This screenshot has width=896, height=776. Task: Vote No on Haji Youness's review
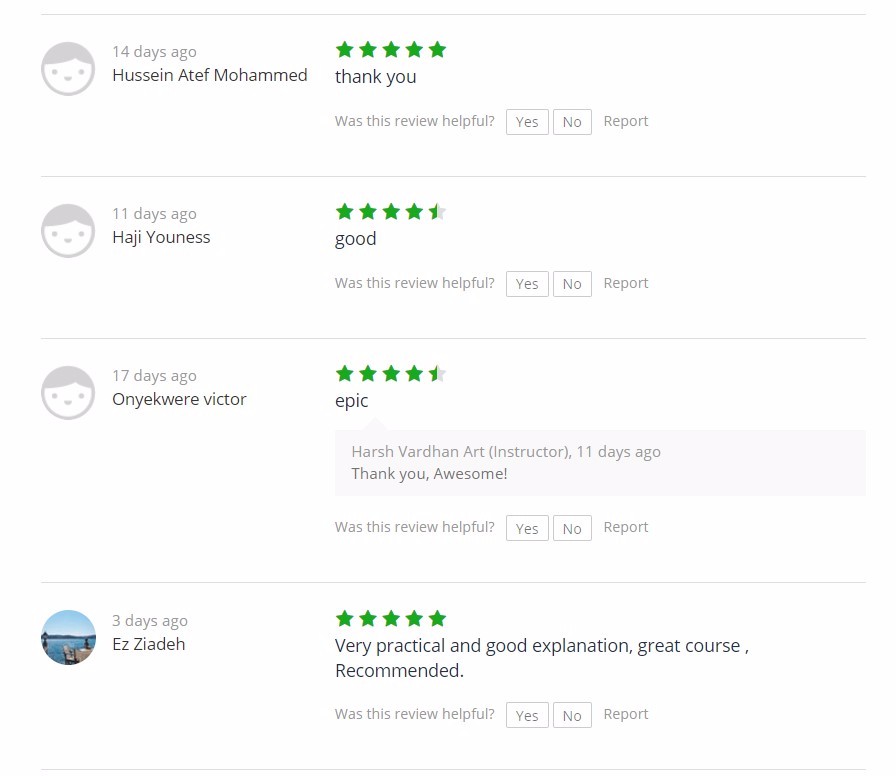coord(572,284)
